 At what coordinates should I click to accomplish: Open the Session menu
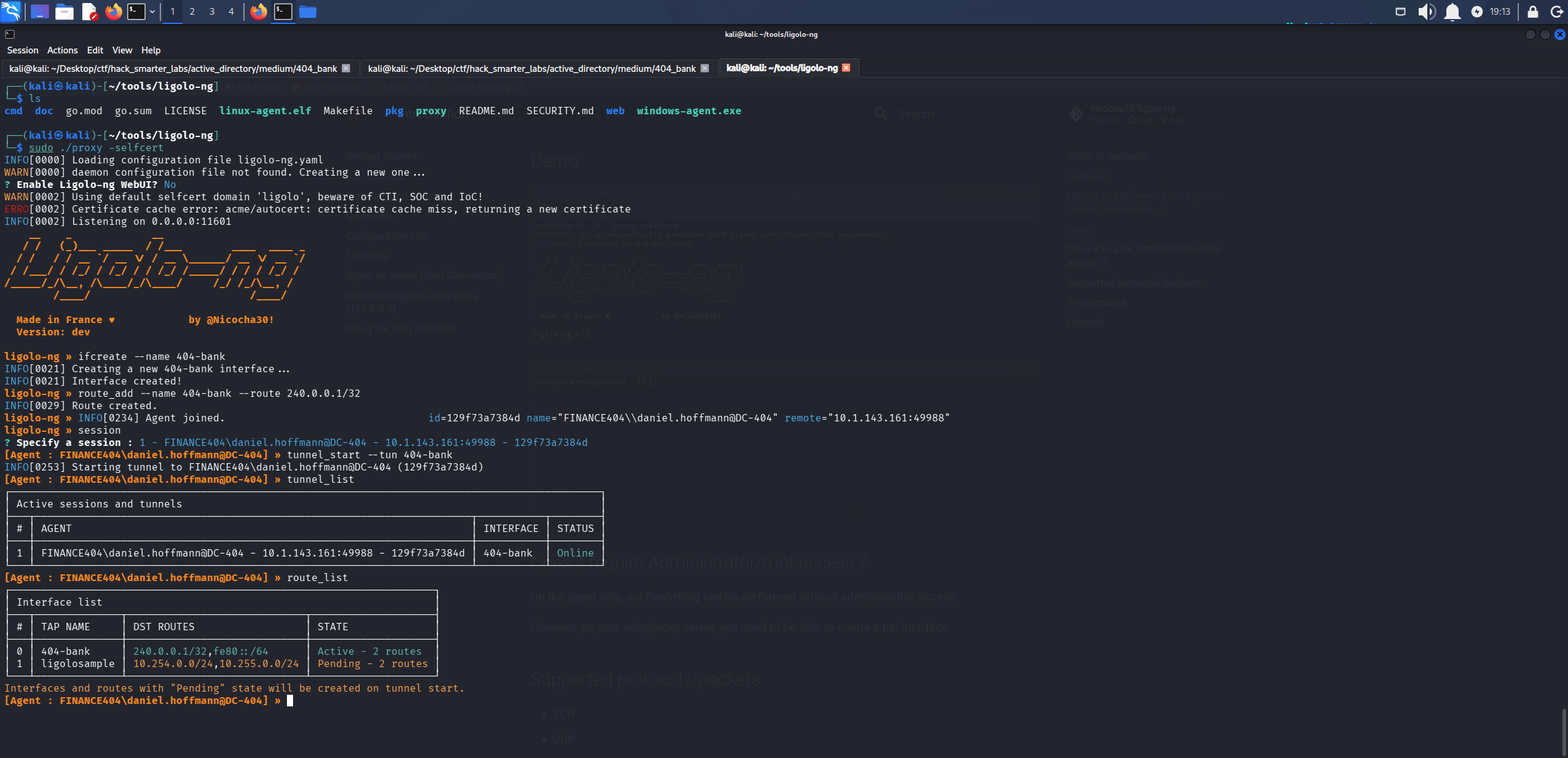click(x=23, y=50)
